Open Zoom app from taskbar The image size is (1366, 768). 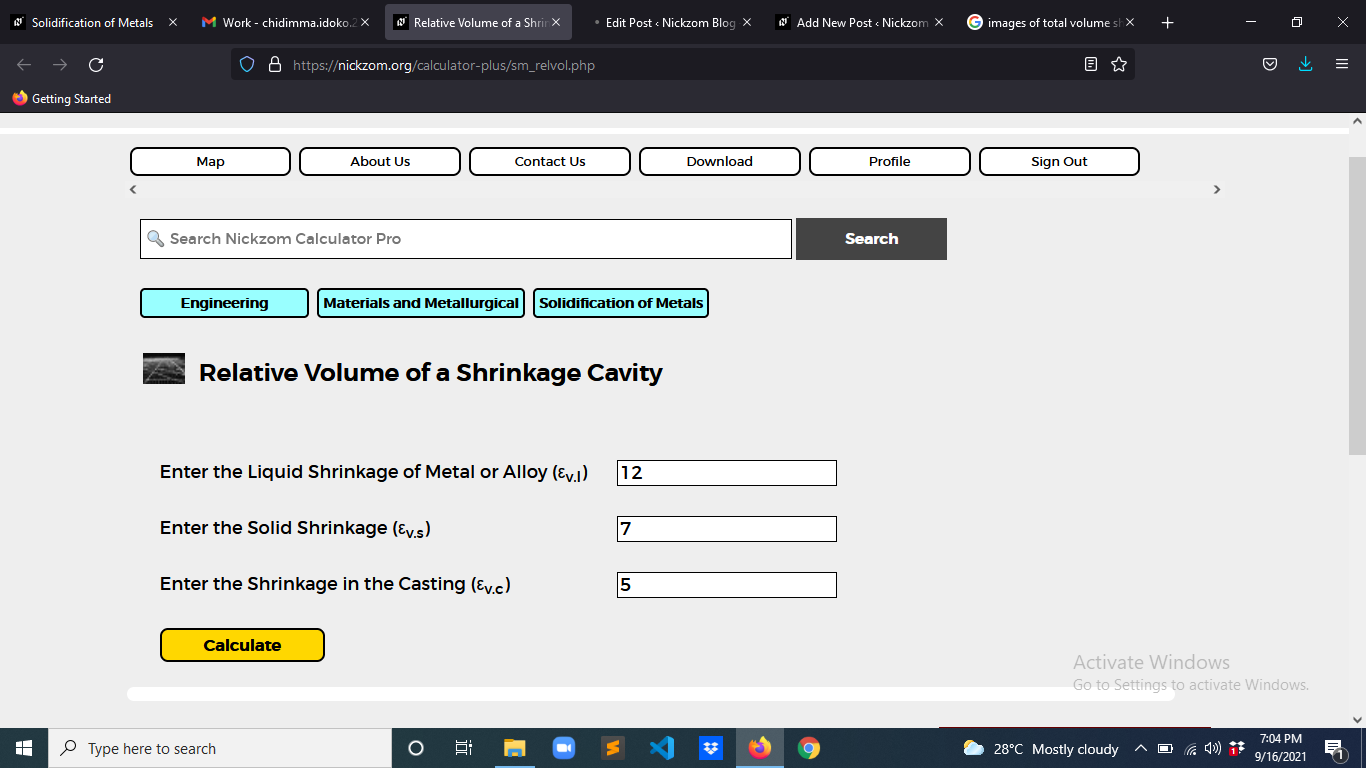tap(564, 748)
